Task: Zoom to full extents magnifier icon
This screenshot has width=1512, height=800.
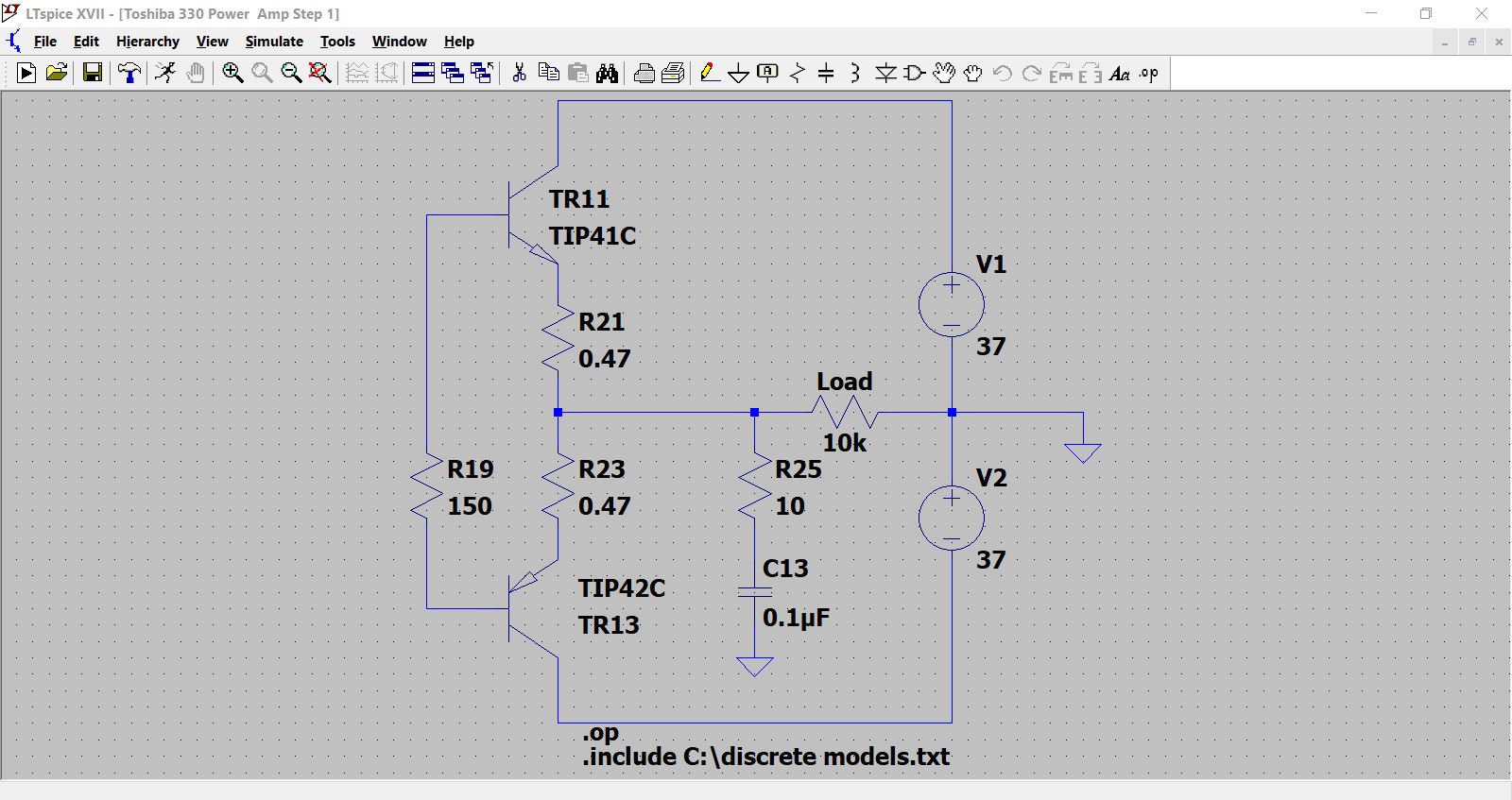Action: click(x=320, y=73)
